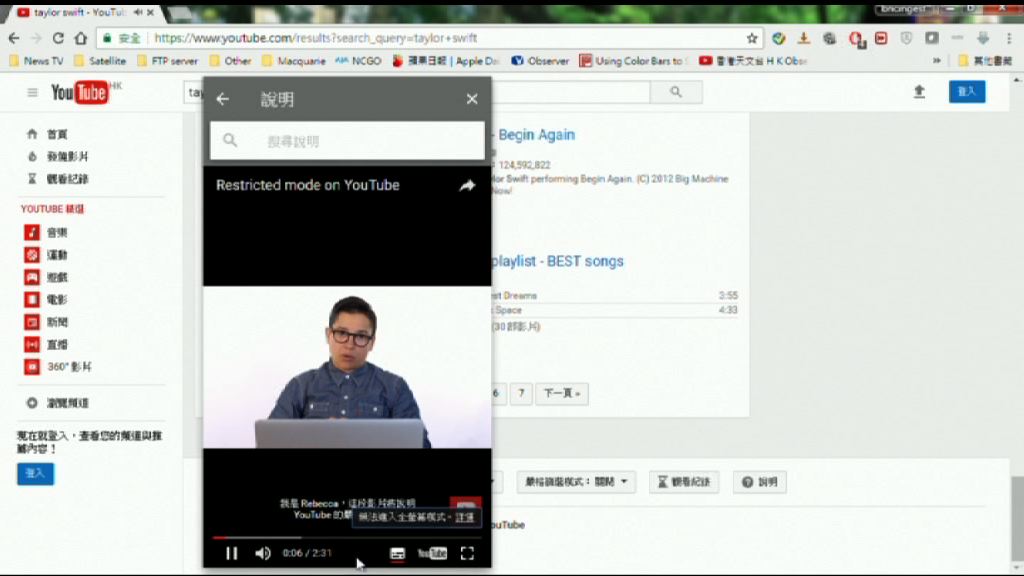This screenshot has width=1024, height=576.
Task: Bookmark this page with star icon
Action: [752, 38]
